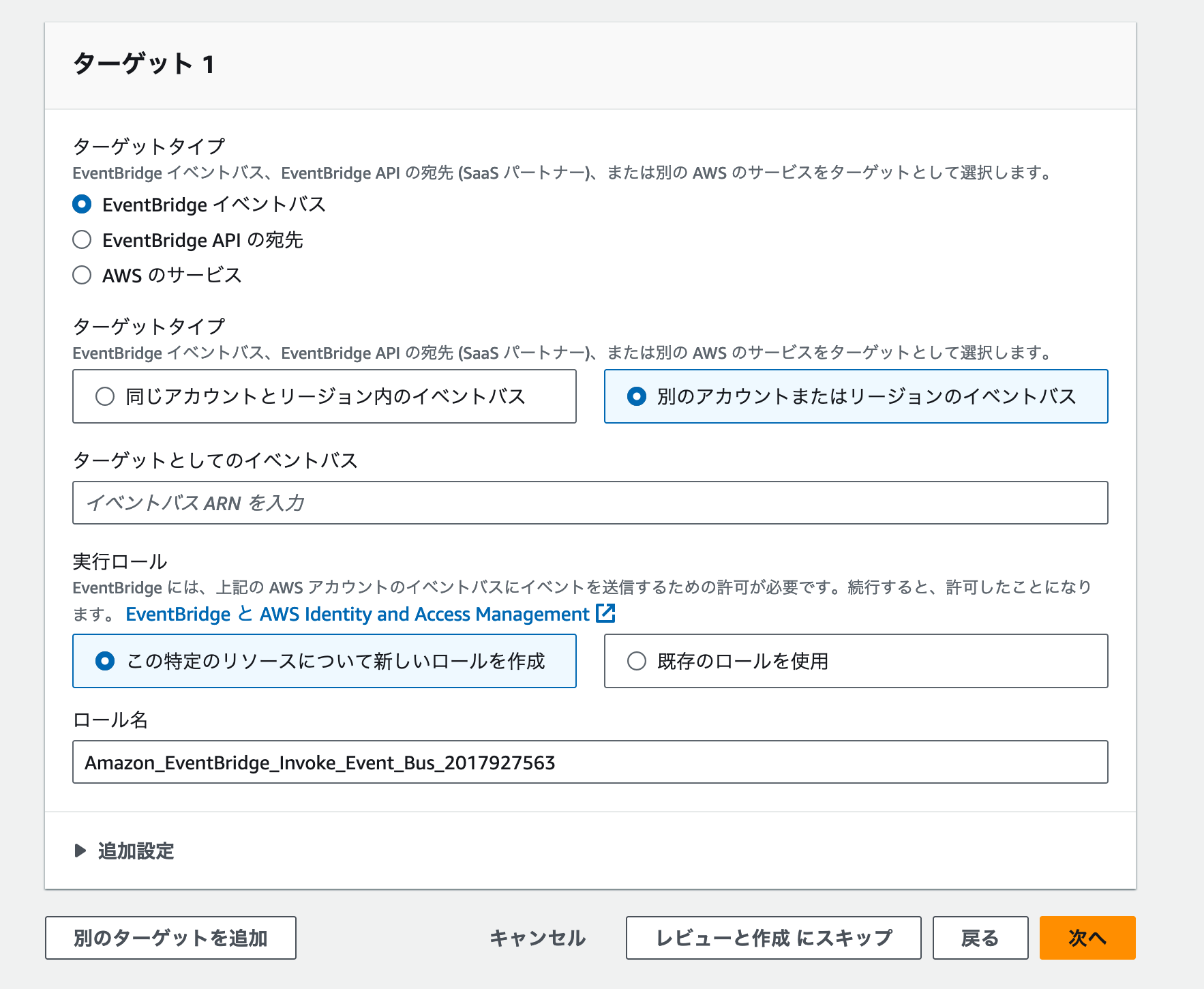Choose 別のアカウントまたはリージョンのイベントバス option
1204x989 pixels.
[635, 396]
